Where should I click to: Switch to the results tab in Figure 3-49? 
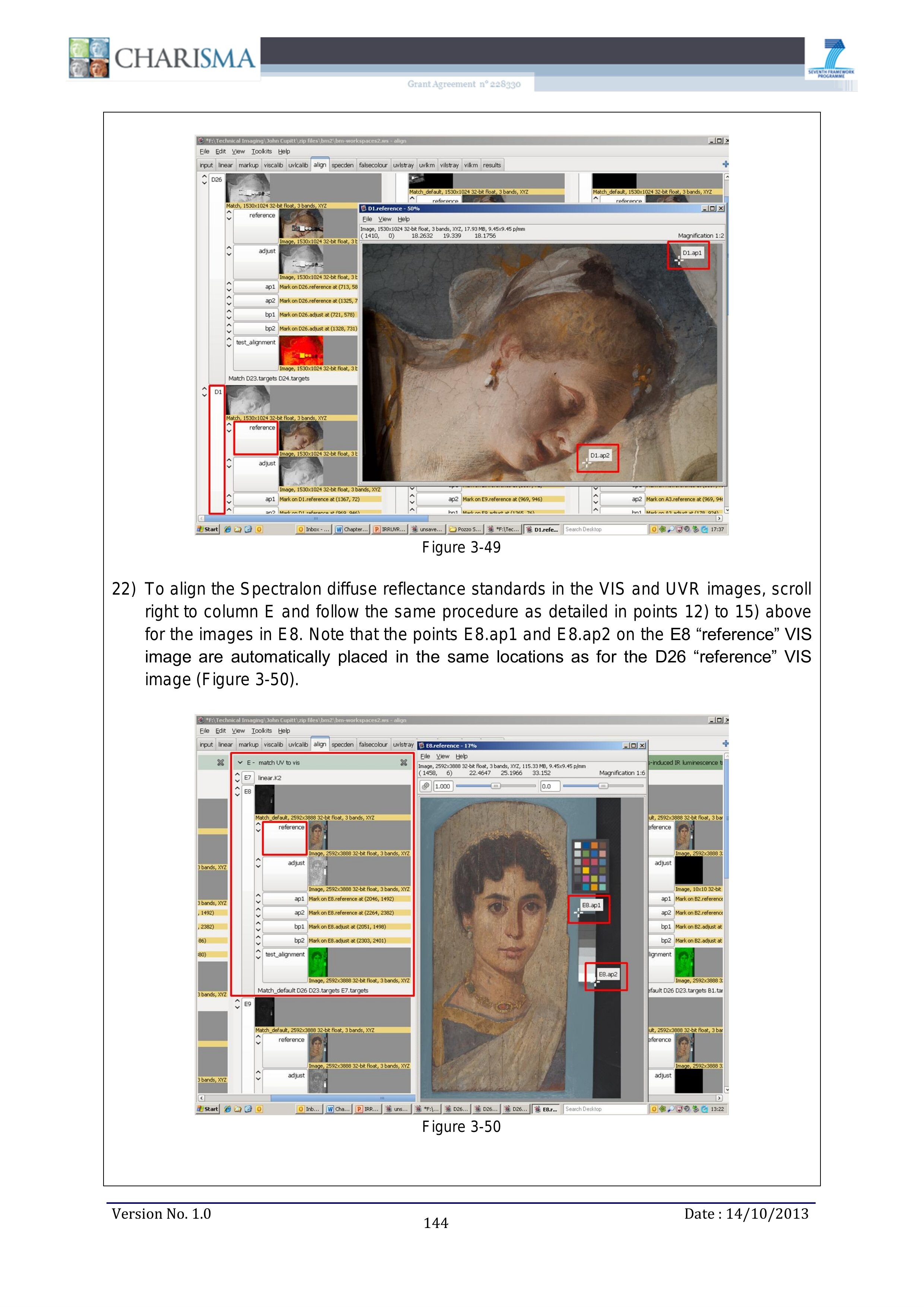tap(492, 165)
